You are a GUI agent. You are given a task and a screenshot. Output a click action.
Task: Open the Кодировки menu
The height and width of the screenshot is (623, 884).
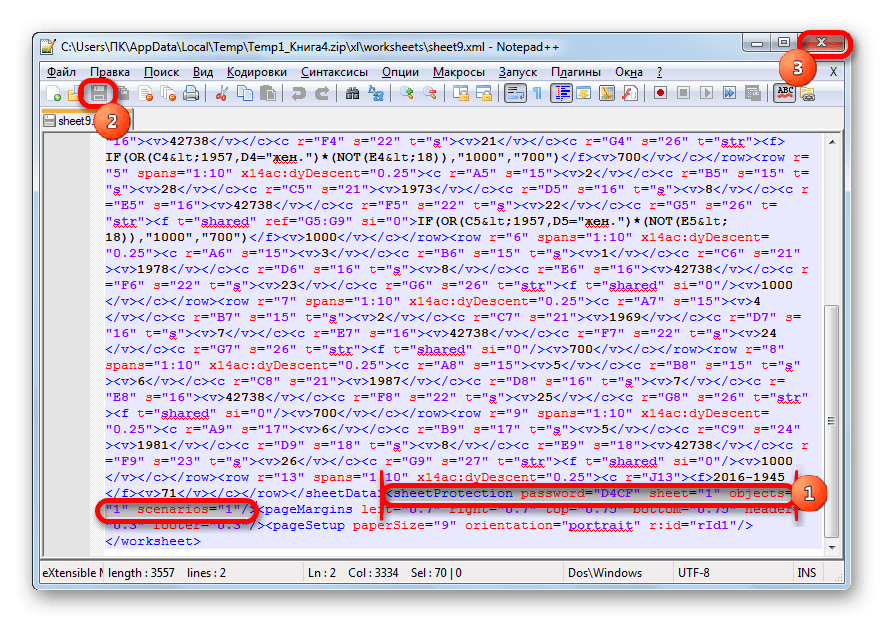[x=257, y=72]
